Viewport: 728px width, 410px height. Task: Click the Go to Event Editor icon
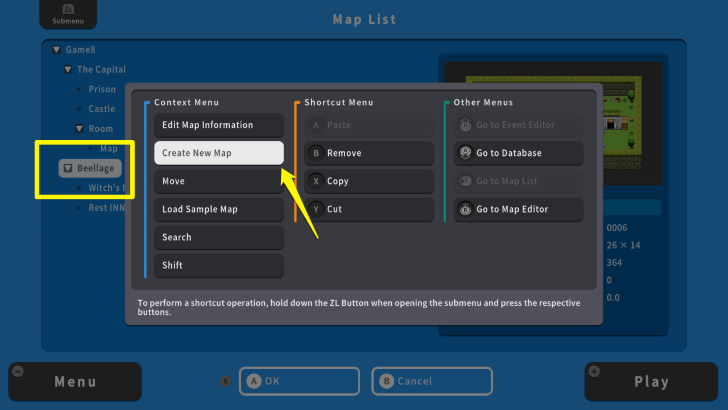point(465,124)
